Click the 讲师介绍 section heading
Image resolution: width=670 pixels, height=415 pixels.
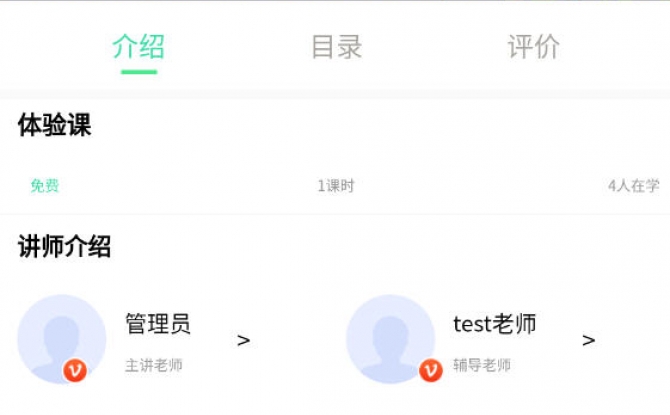tap(65, 247)
